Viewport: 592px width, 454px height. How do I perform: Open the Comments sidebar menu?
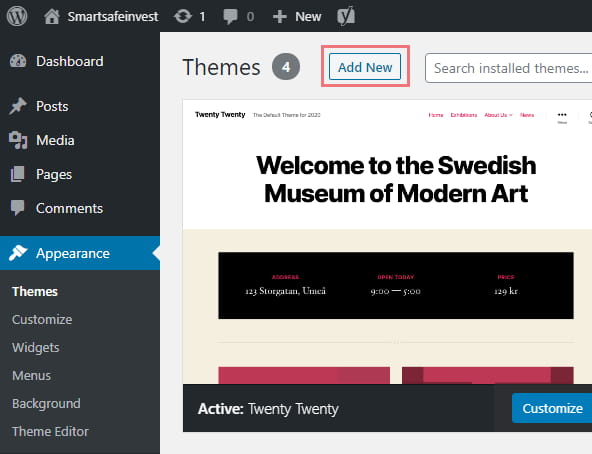click(x=69, y=208)
